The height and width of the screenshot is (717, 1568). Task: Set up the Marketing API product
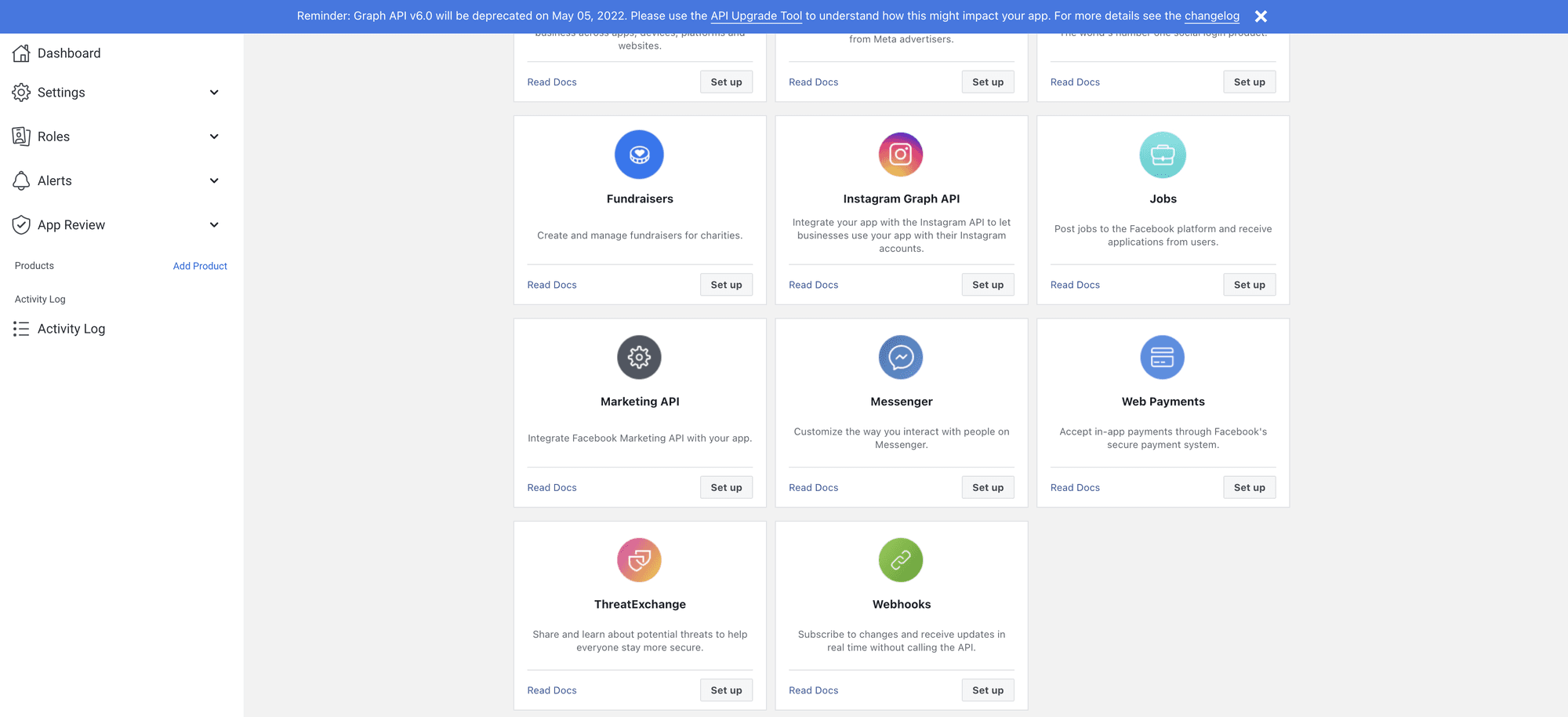[x=726, y=487]
